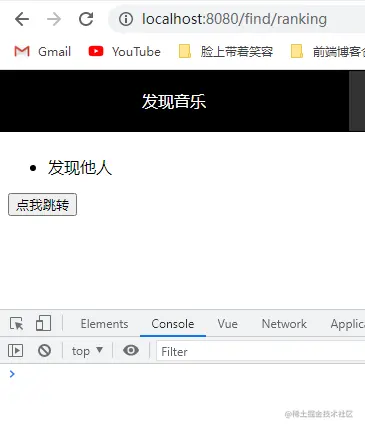The width and height of the screenshot is (365, 430).
Task: Open site info icon in address bar
Action: [x=126, y=19]
